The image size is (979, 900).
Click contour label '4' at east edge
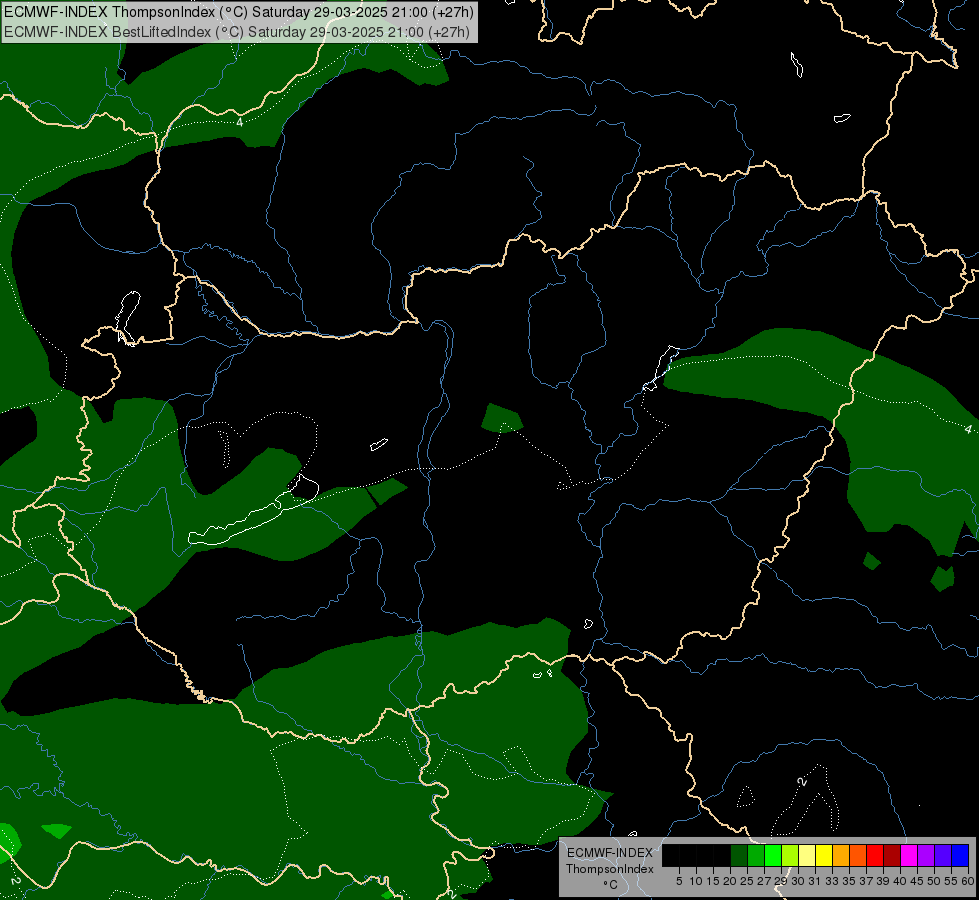coord(968,429)
